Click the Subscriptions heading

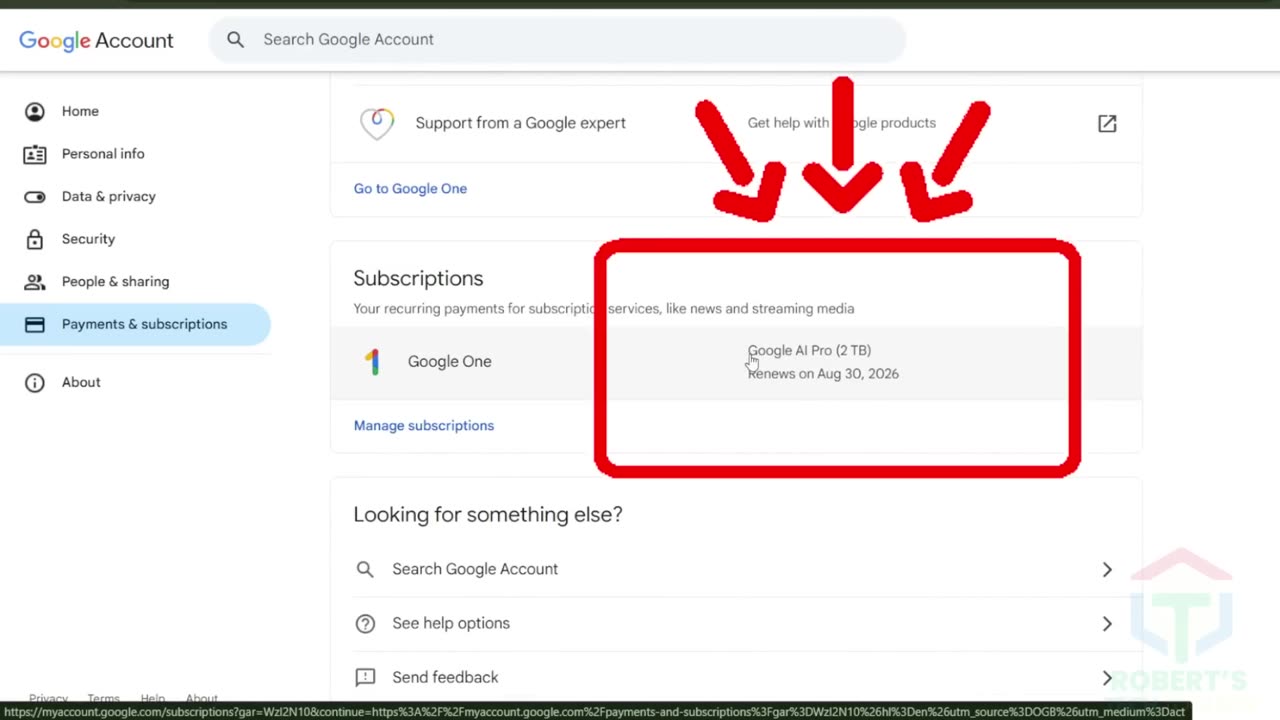point(418,278)
